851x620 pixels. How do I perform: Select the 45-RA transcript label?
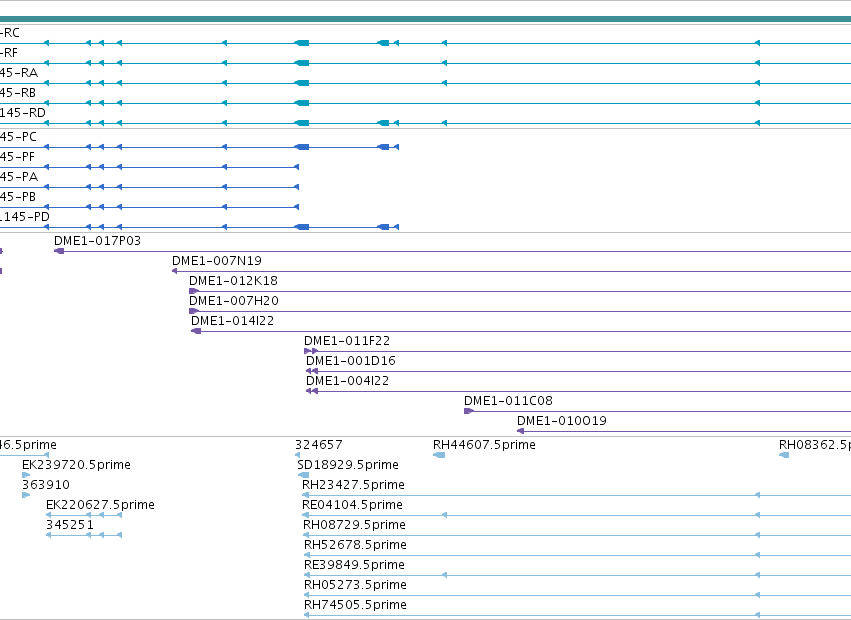(x=19, y=73)
